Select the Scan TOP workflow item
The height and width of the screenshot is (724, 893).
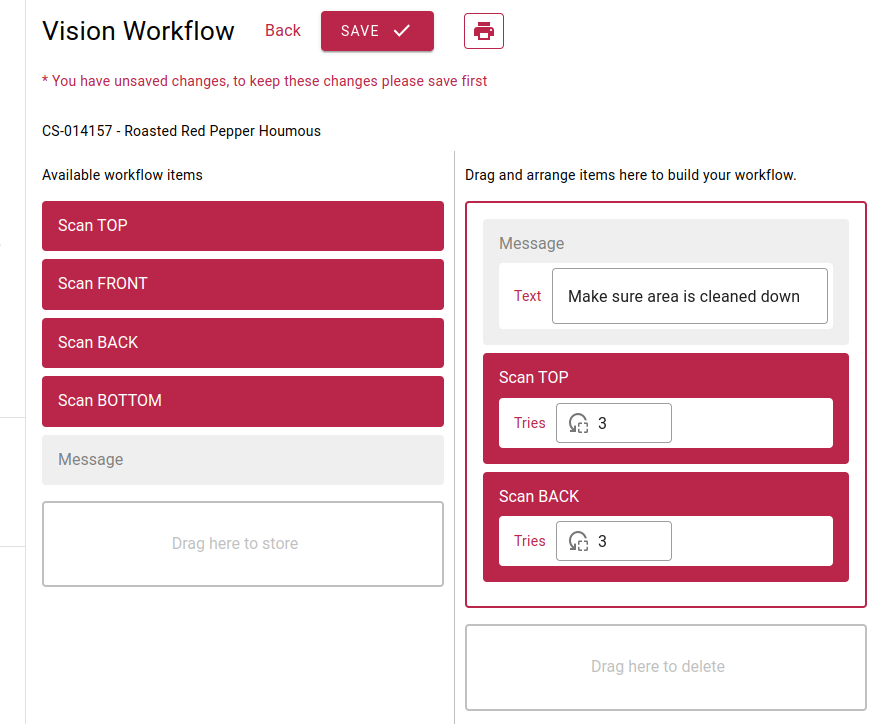pos(242,226)
